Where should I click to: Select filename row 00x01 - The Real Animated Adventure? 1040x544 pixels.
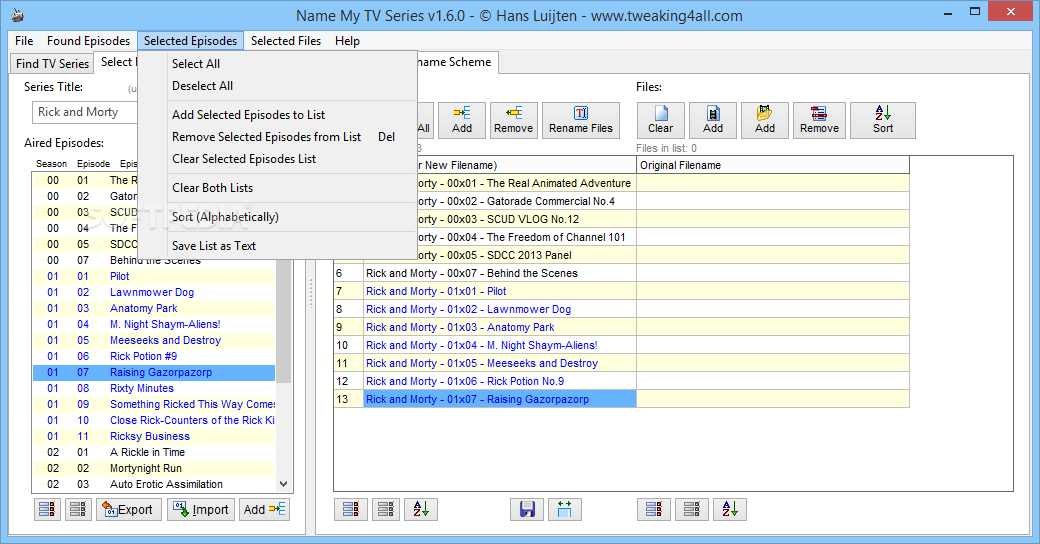pos(526,183)
